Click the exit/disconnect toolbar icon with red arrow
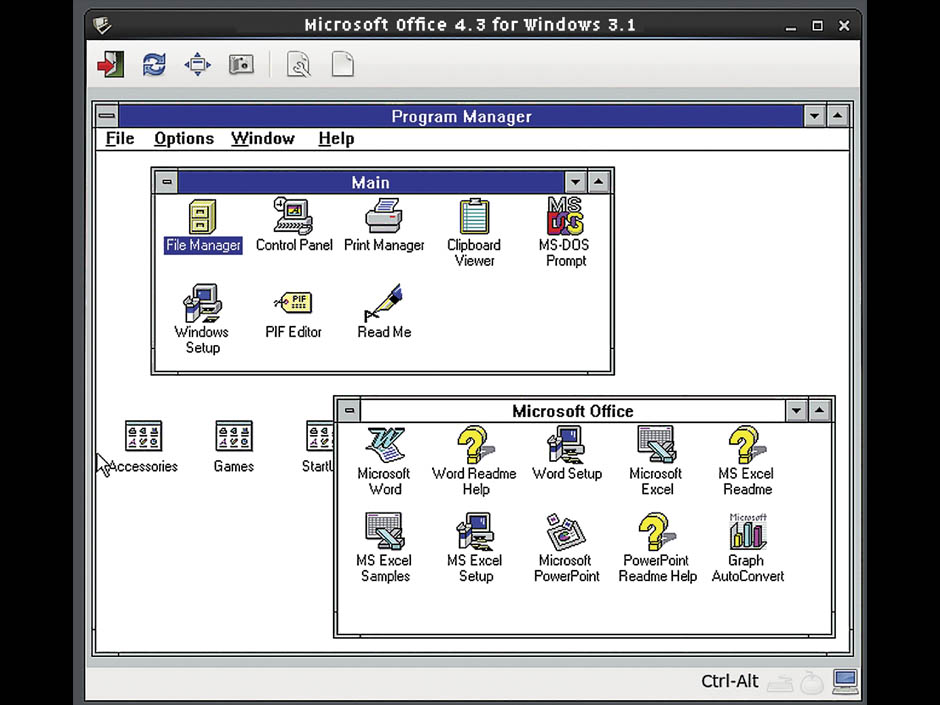 pos(111,64)
